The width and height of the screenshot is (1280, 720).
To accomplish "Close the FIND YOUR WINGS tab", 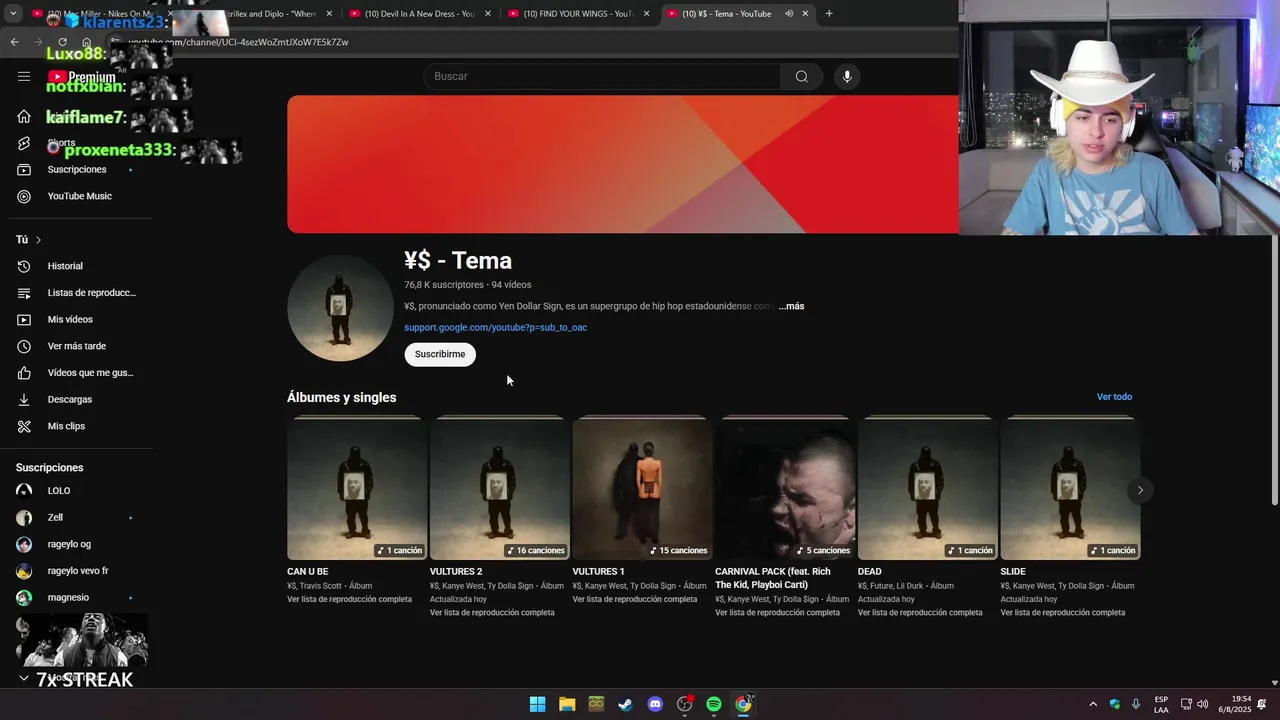I will coord(647,14).
